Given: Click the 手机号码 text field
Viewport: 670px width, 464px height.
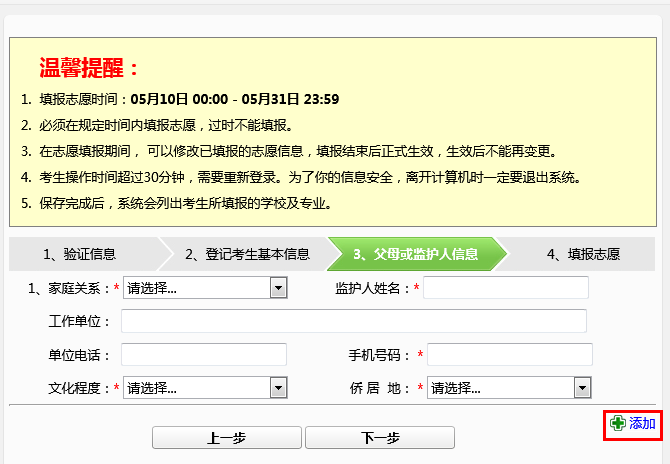Looking at the screenshot, I should [x=510, y=355].
